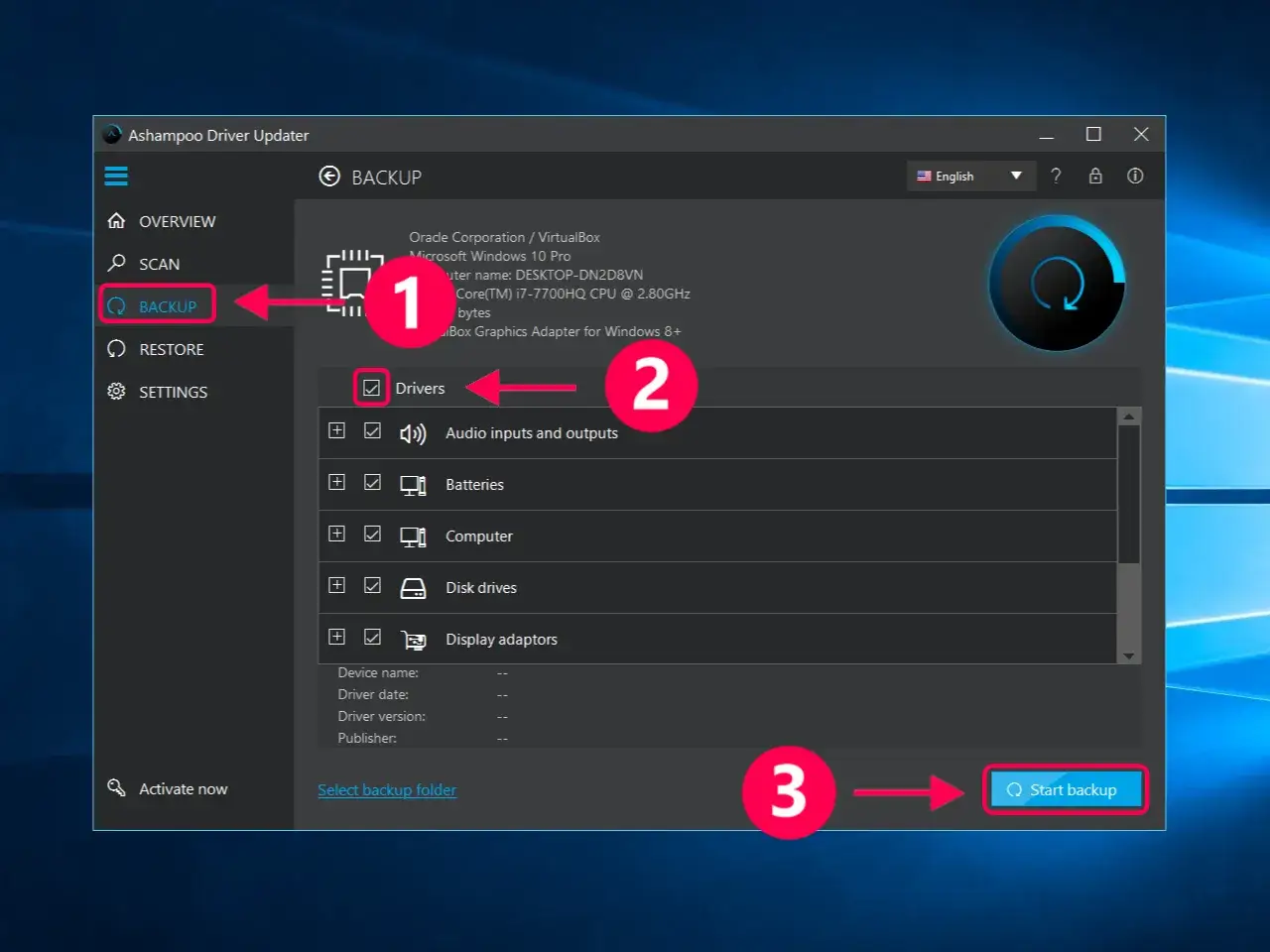Image resolution: width=1270 pixels, height=952 pixels.
Task: Expand the Computer category tree node
Action: 337,534
